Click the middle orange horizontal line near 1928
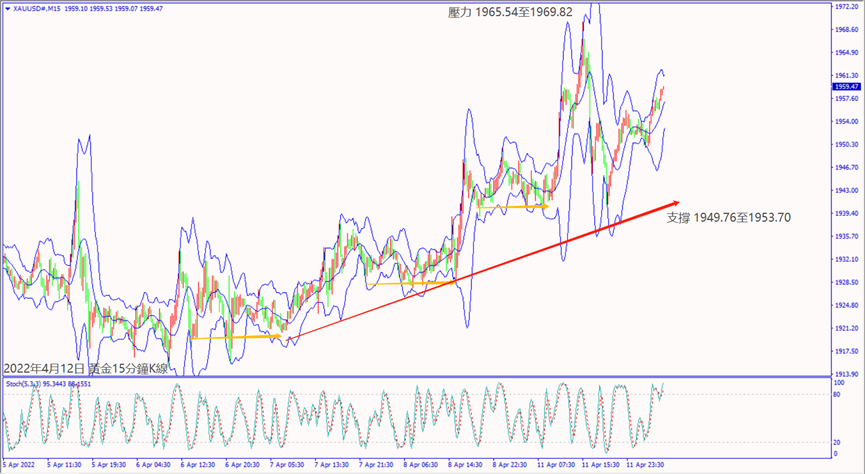Screen dimensions: 865x474 tap(405, 284)
